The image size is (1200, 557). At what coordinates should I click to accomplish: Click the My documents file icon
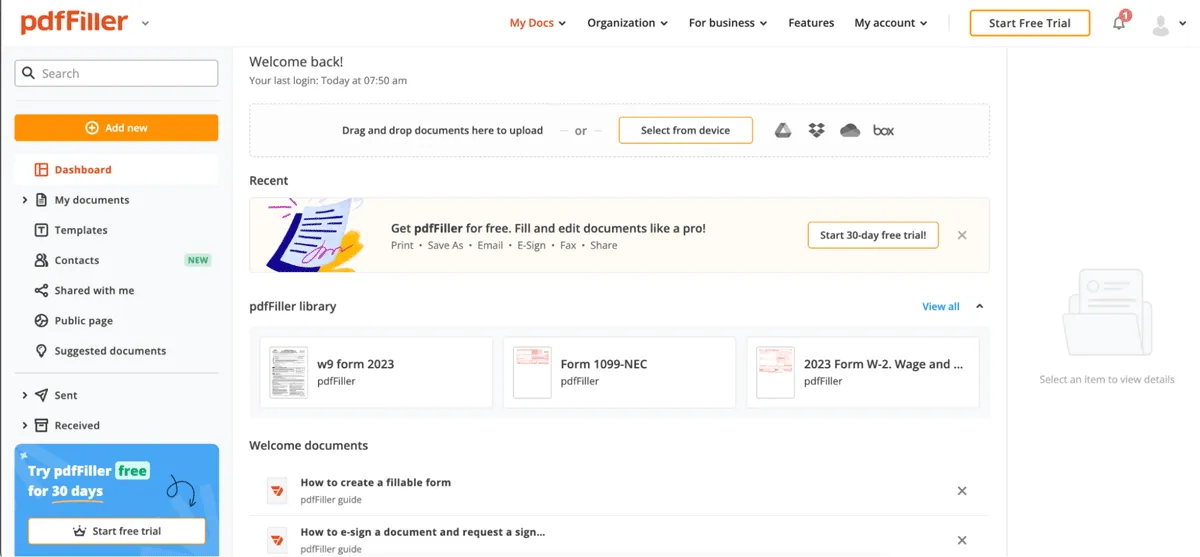click(41, 200)
